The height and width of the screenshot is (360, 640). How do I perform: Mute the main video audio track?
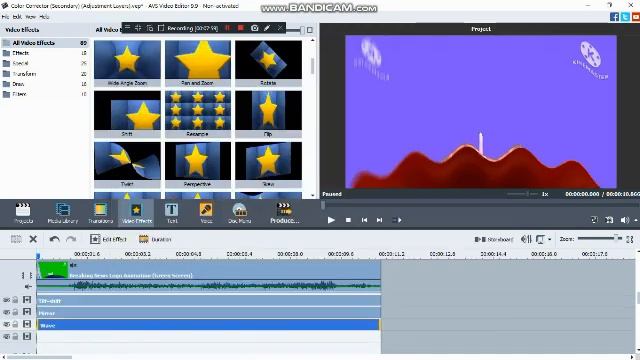[28, 287]
